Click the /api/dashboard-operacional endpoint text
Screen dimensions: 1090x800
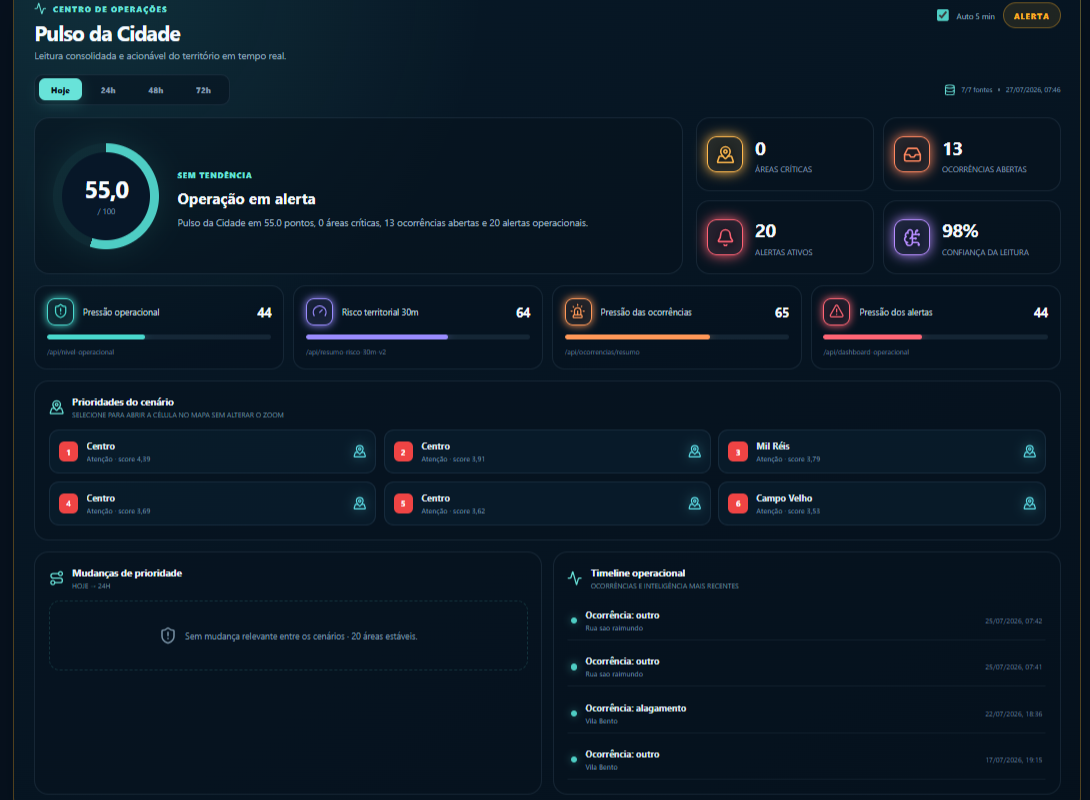(866, 352)
